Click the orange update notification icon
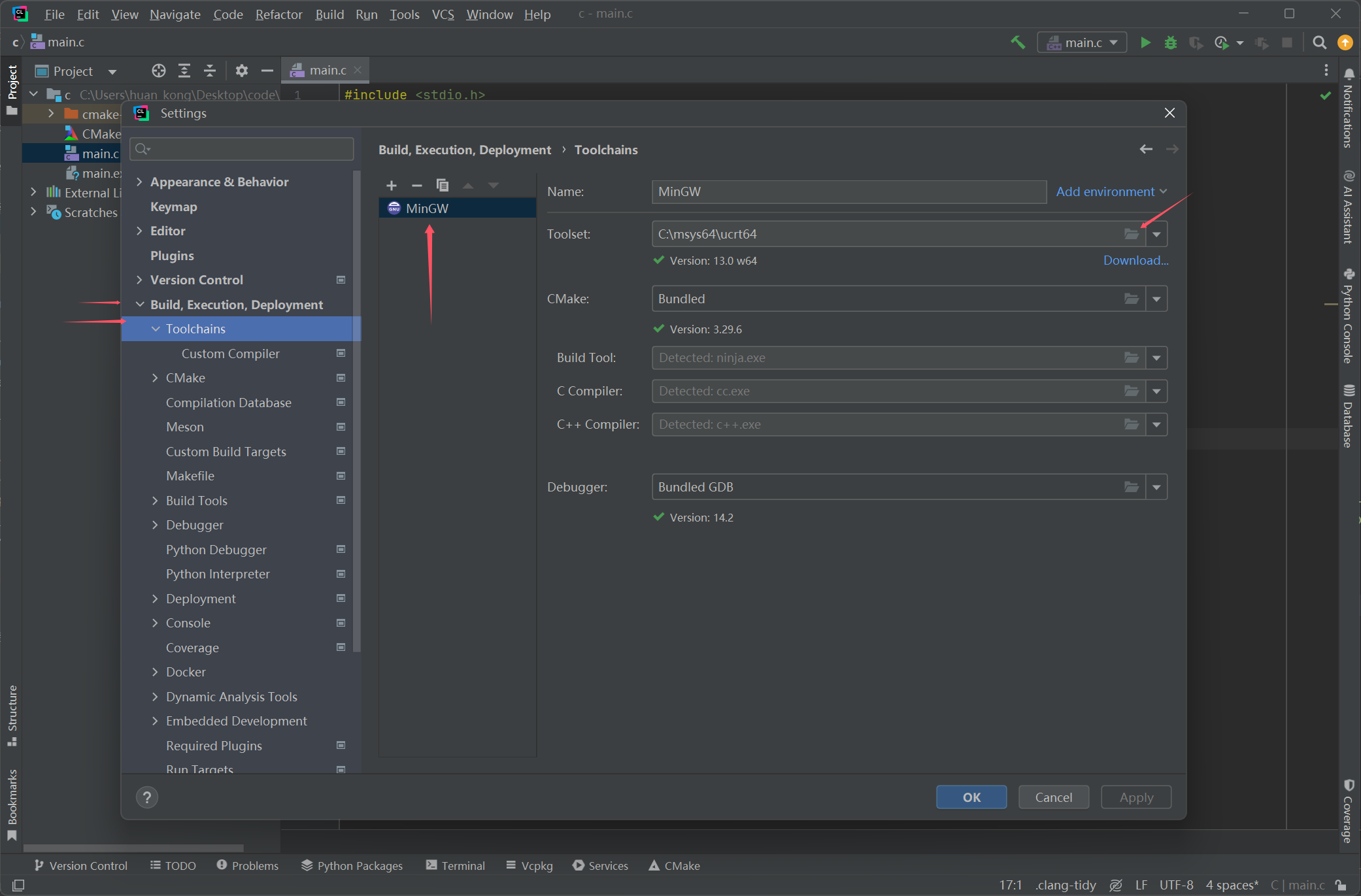Image resolution: width=1361 pixels, height=896 pixels. (x=1345, y=42)
